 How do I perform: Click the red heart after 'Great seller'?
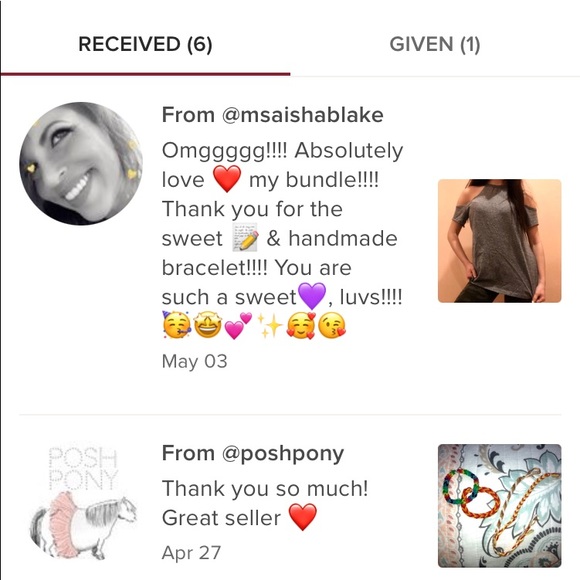tap(303, 517)
